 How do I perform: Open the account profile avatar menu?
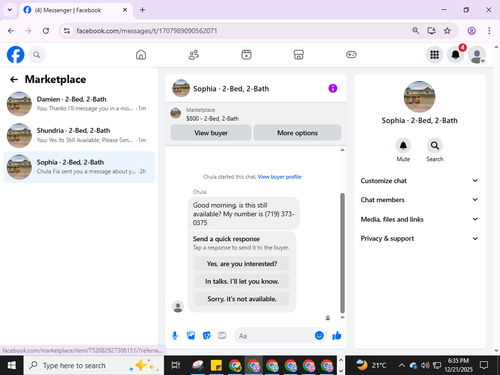(477, 55)
